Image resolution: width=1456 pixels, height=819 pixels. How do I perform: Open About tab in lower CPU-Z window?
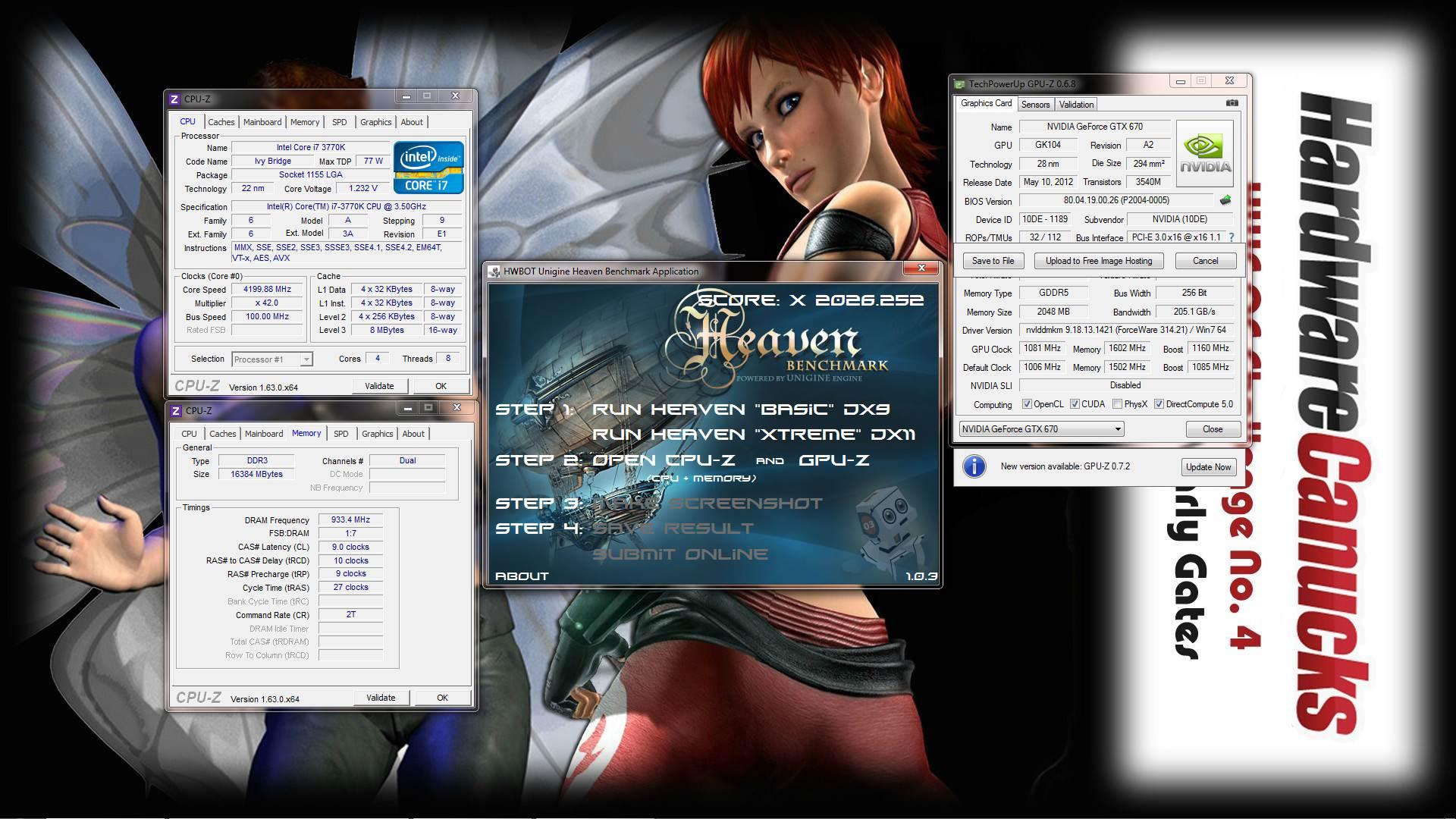tap(413, 434)
